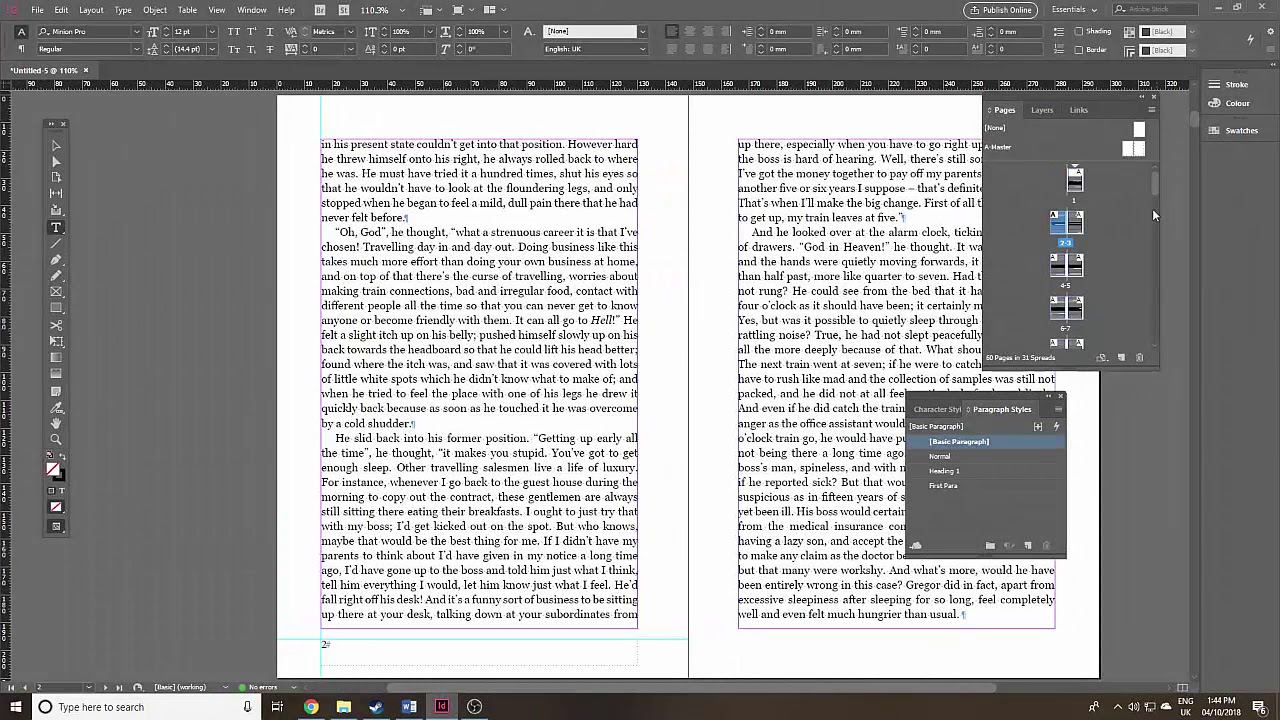The image size is (1280, 720).
Task: Select the Rectangle Frame tool
Action: [56, 292]
